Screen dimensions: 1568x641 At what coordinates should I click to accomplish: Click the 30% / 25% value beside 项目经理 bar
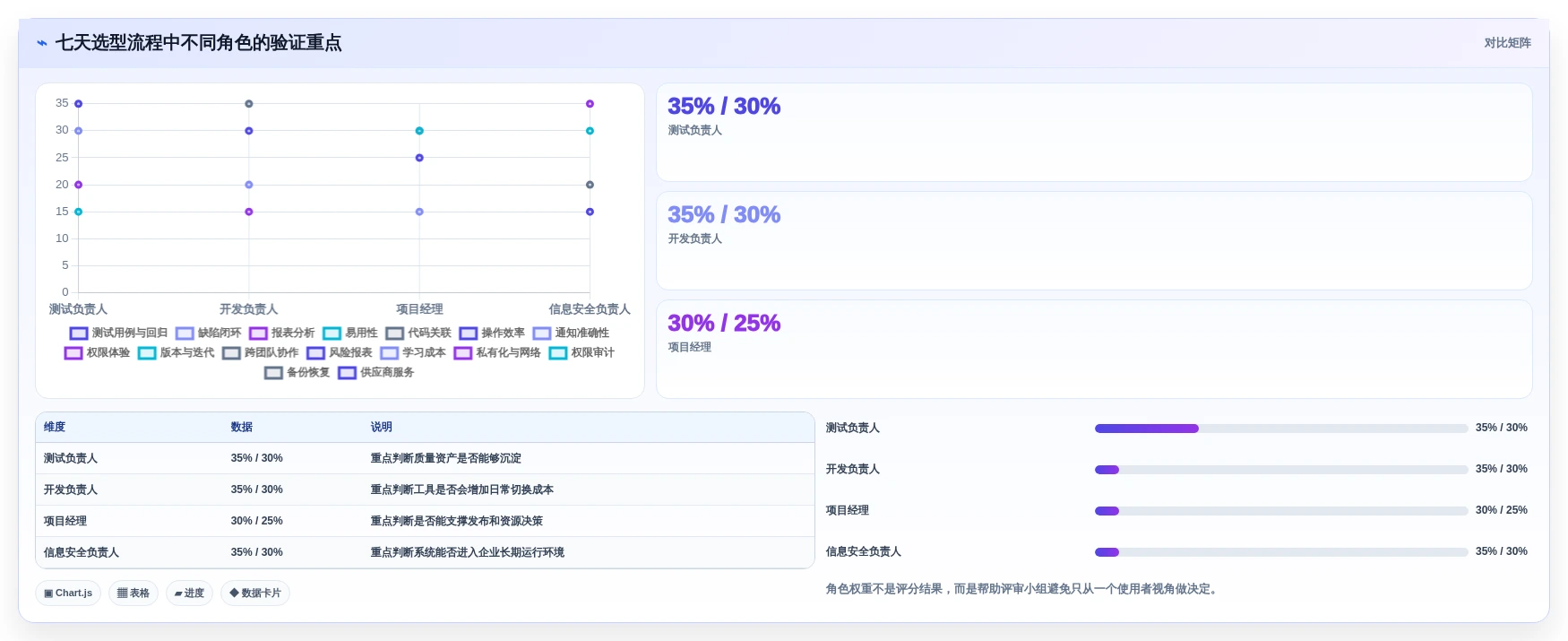(x=1502, y=510)
